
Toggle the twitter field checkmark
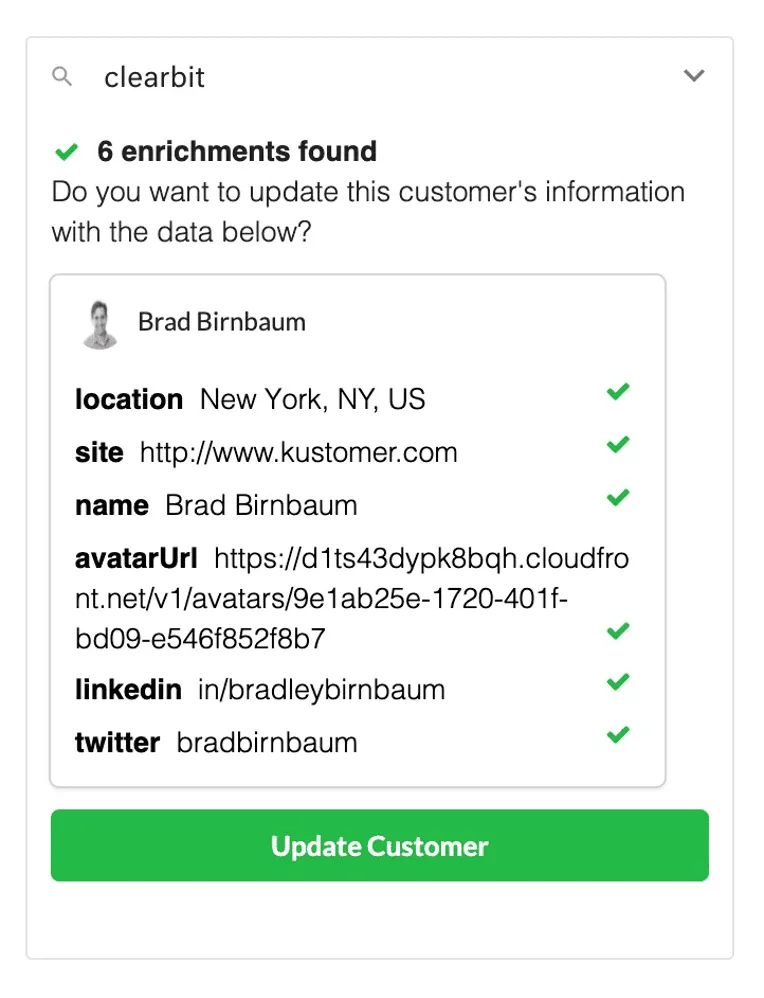(x=619, y=735)
